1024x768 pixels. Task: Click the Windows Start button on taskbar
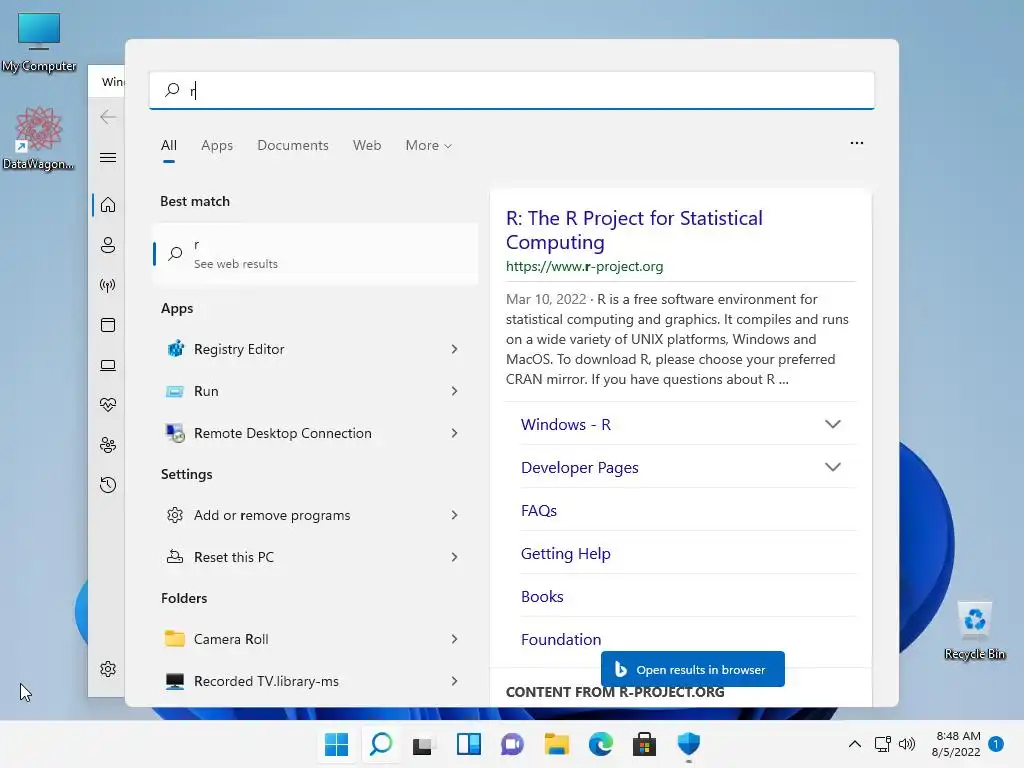point(336,744)
